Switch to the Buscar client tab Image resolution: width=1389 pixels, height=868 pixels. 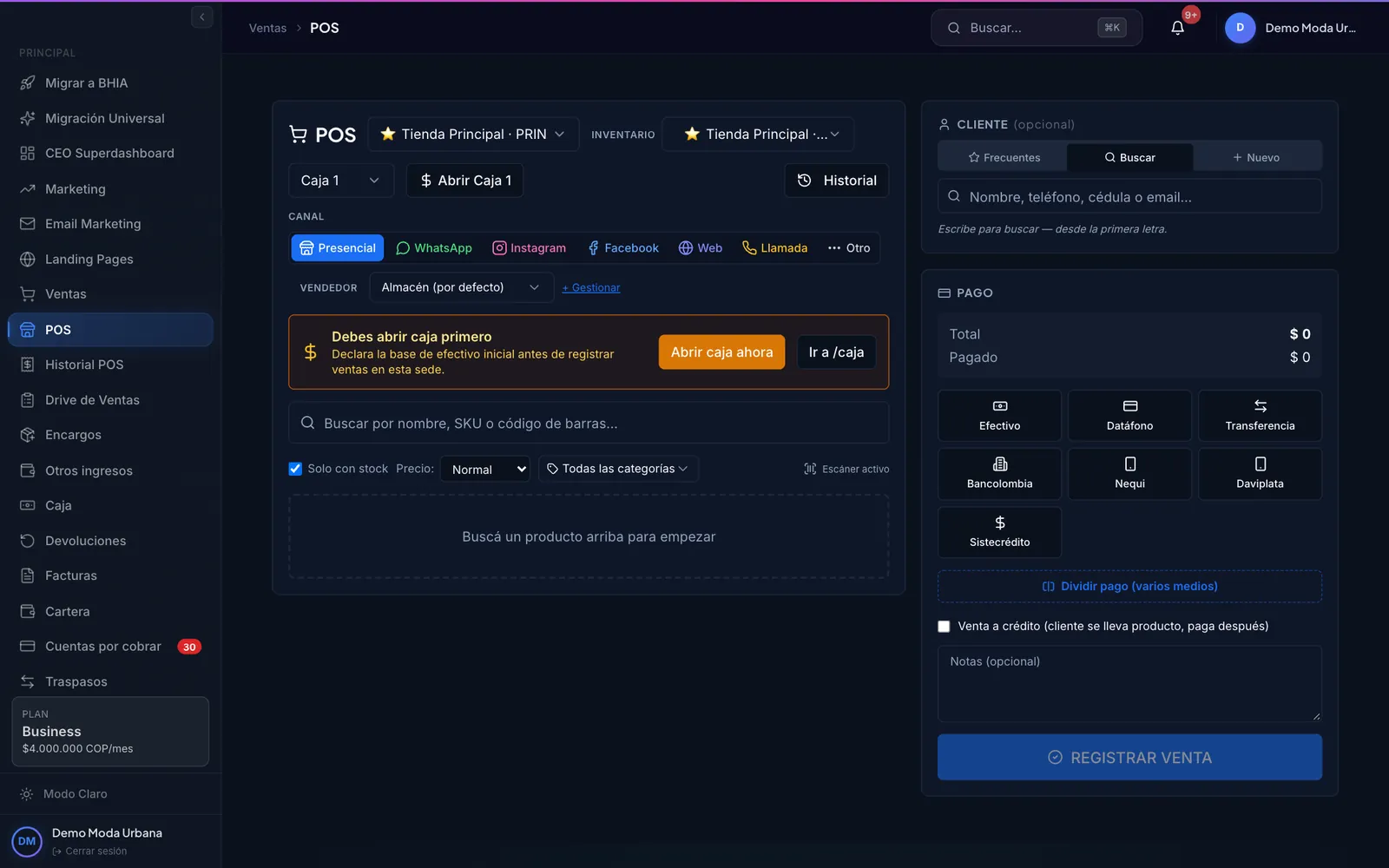(x=1129, y=157)
